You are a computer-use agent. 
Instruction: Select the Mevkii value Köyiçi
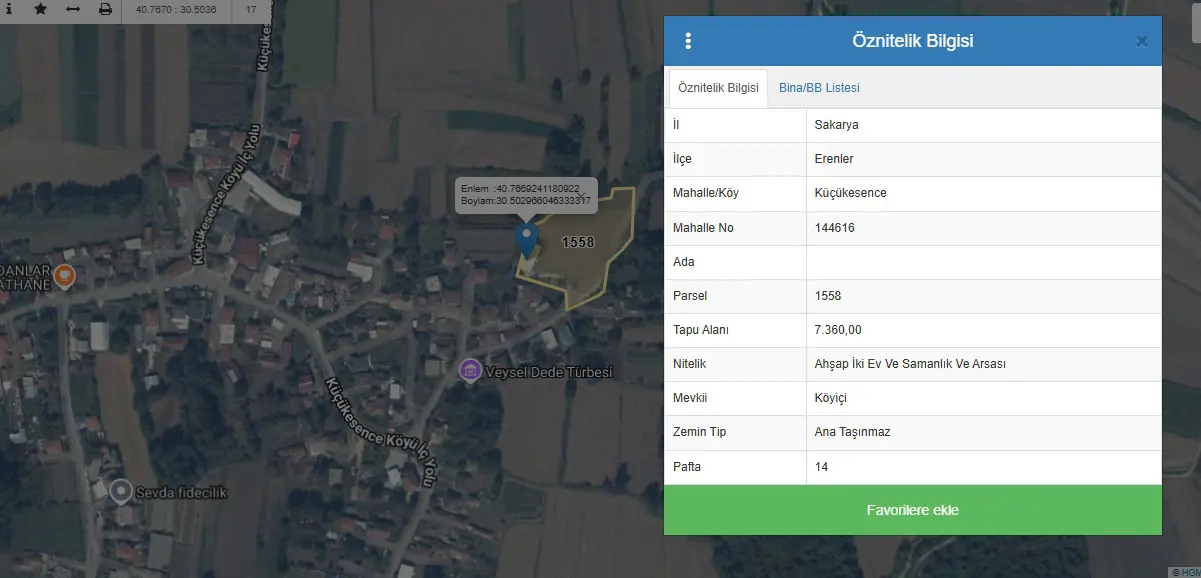point(831,398)
